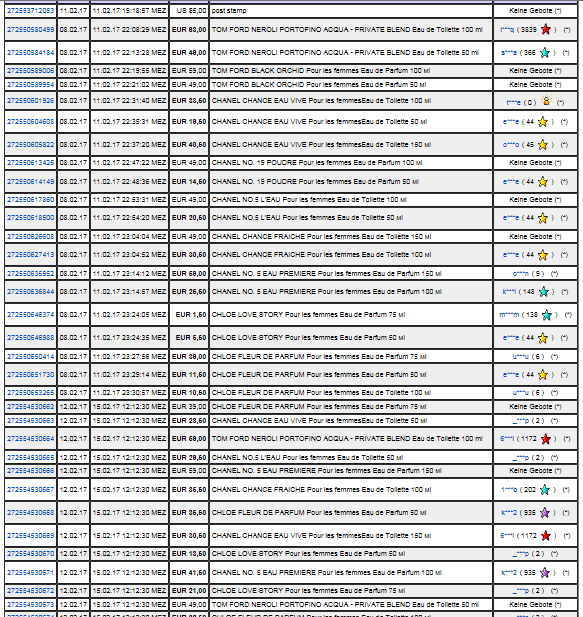583x617 pixels.
Task: Click the 'EUR 1,60' price cell
Action: [x=191, y=315]
